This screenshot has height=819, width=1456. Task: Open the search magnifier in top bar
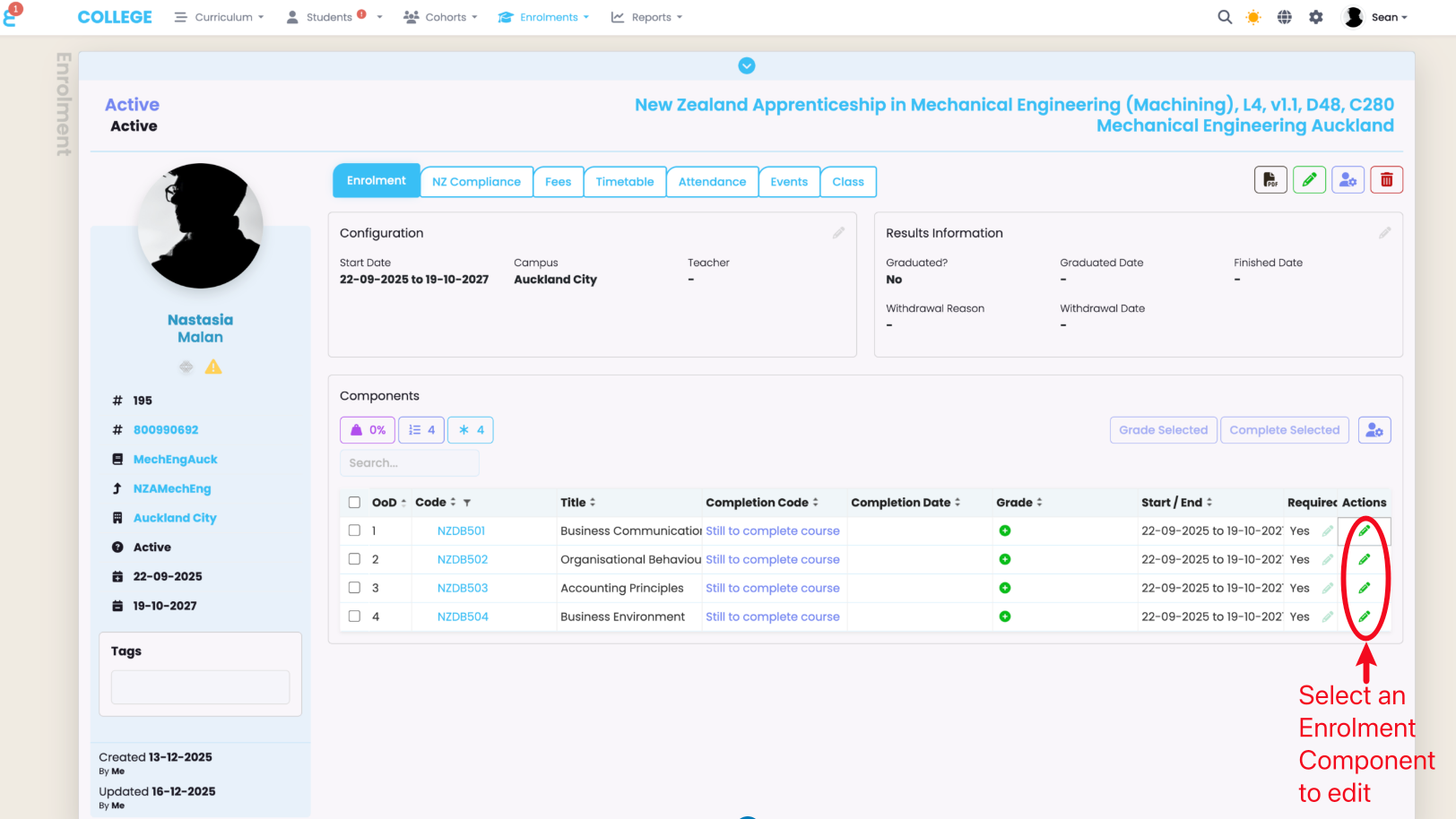tap(1225, 17)
